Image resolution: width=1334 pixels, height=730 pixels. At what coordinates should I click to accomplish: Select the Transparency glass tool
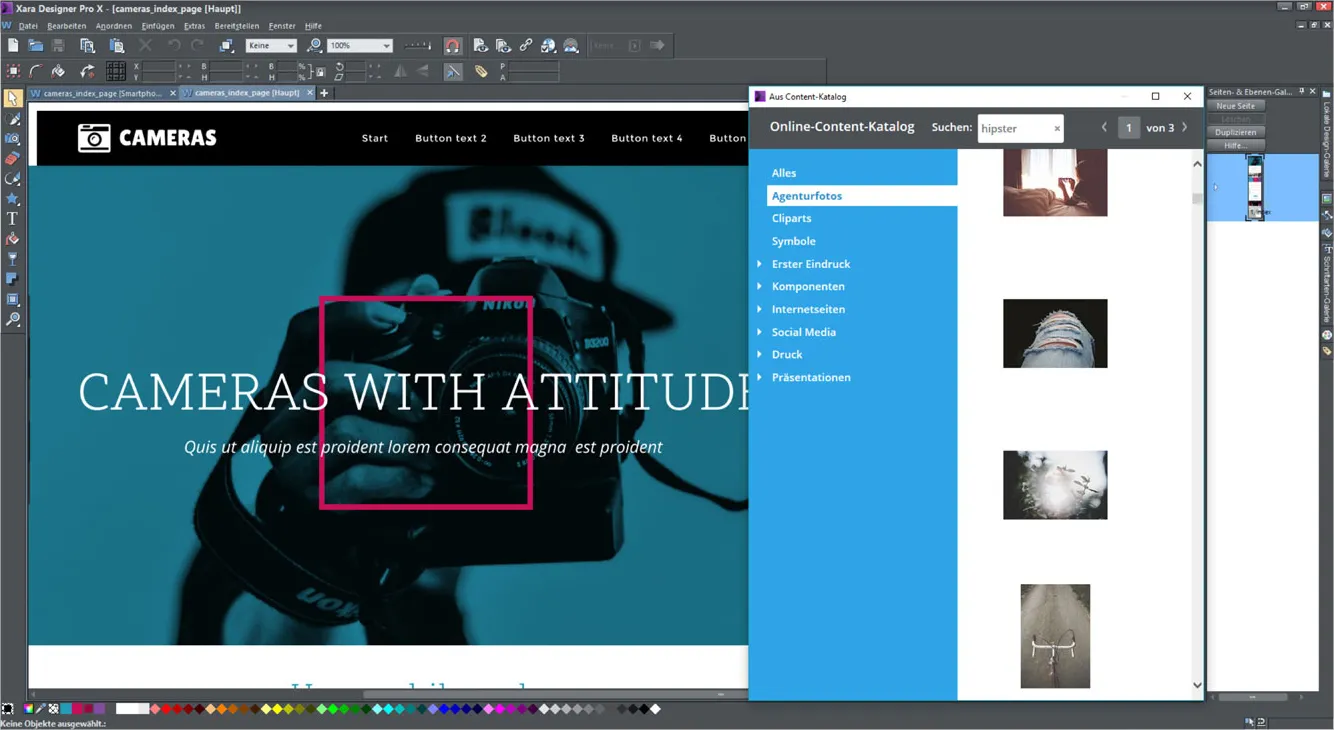pos(13,258)
